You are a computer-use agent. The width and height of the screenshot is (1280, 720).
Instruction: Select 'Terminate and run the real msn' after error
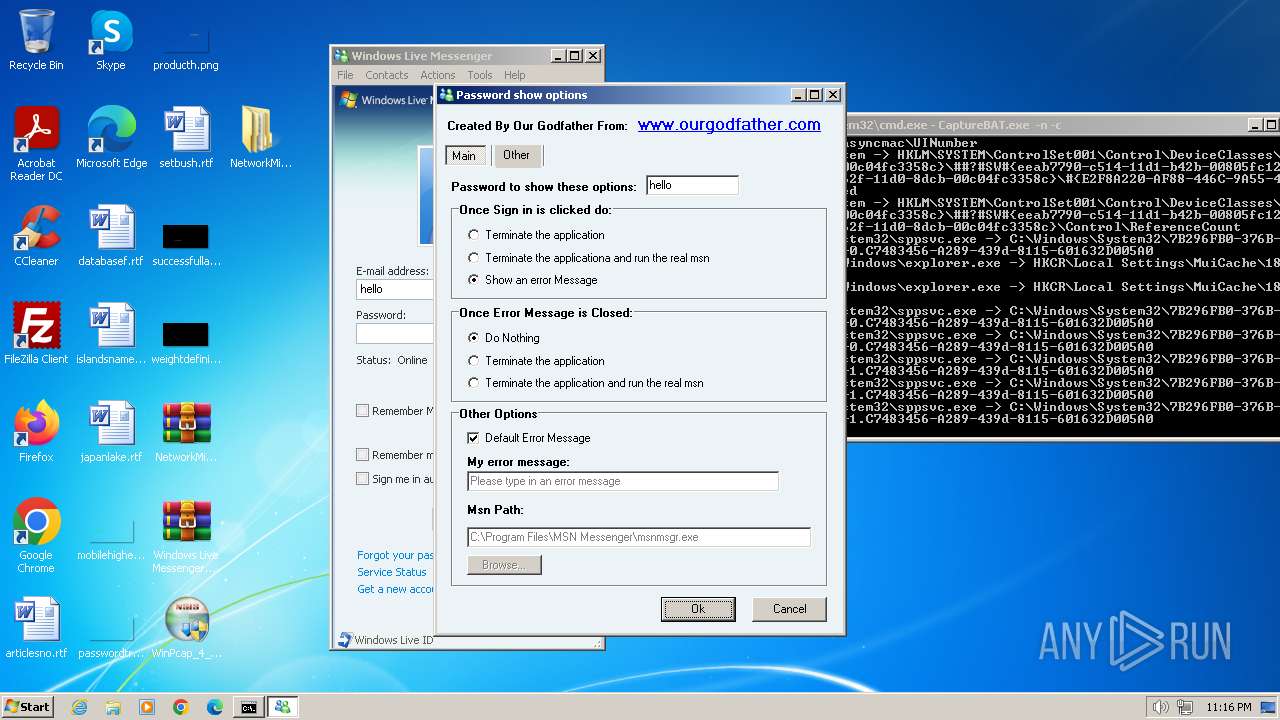[x=474, y=383]
